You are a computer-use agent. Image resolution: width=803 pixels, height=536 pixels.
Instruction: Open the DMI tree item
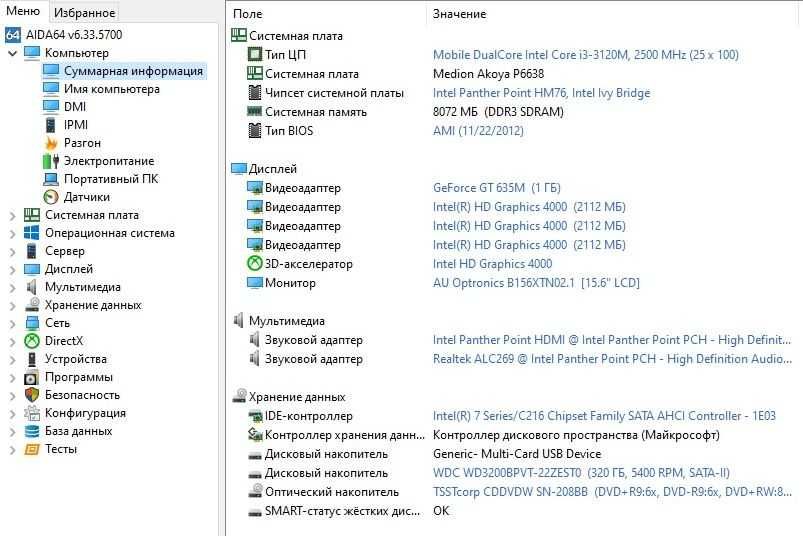point(75,107)
